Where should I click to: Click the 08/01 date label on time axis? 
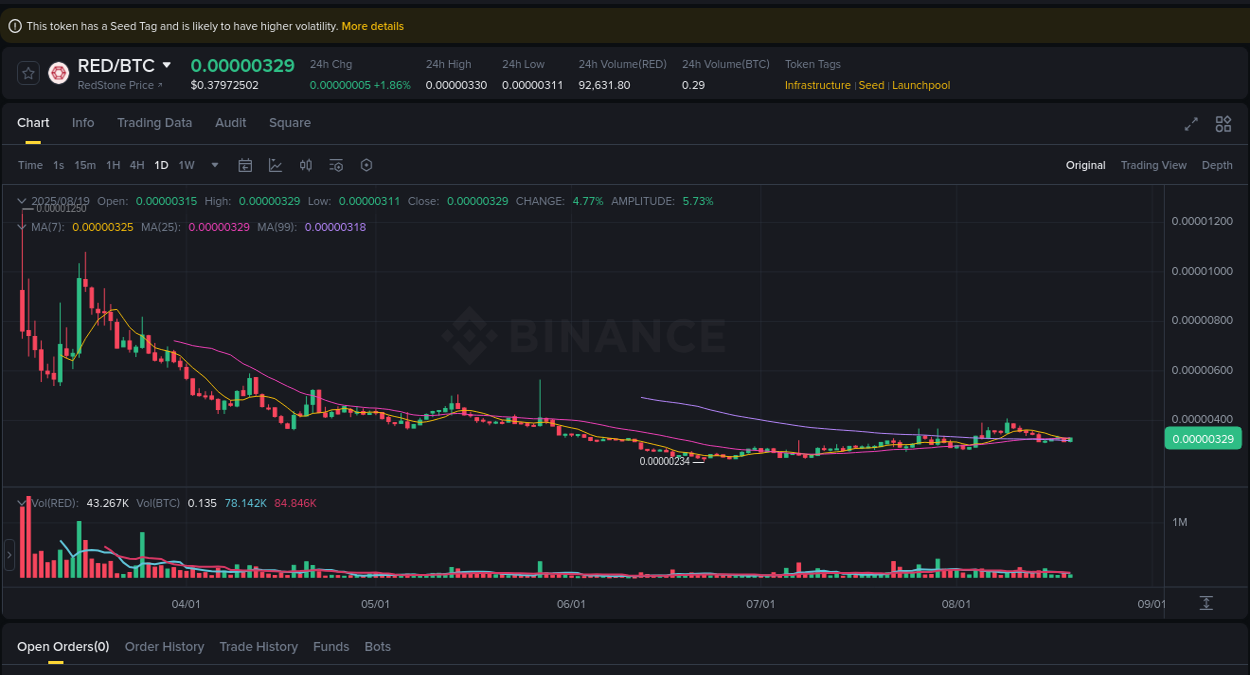pyautogui.click(x=957, y=604)
